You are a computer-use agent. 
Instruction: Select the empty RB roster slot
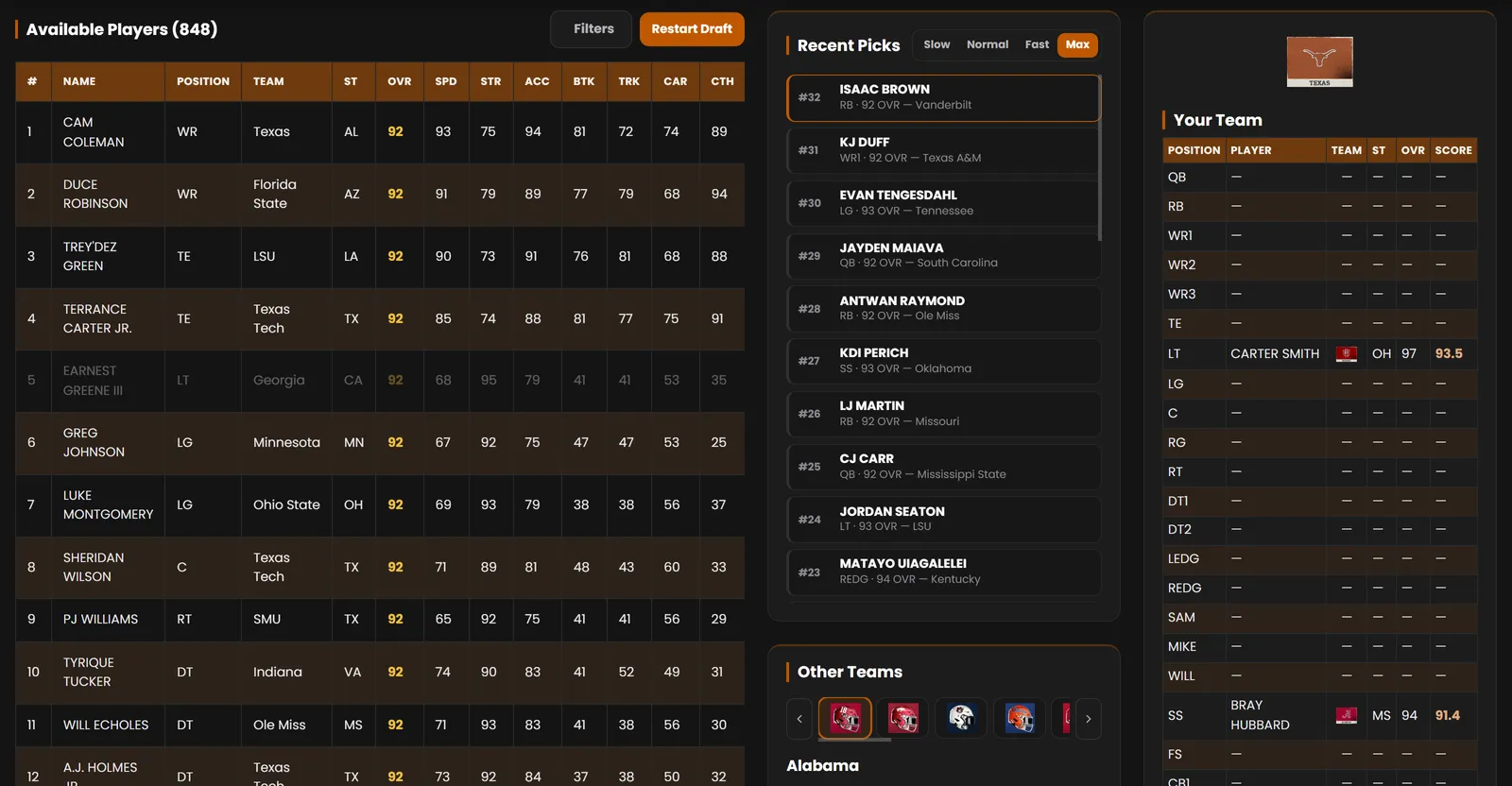(1320, 207)
